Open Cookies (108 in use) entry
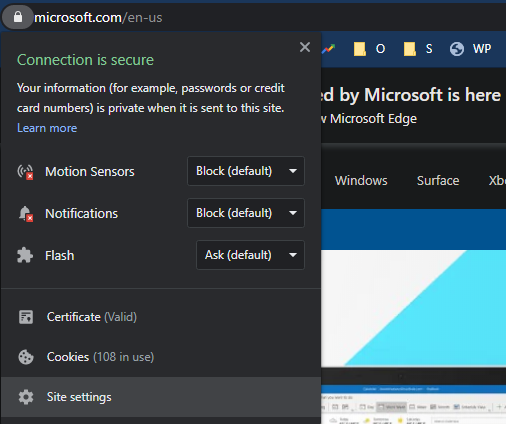 (x=161, y=357)
